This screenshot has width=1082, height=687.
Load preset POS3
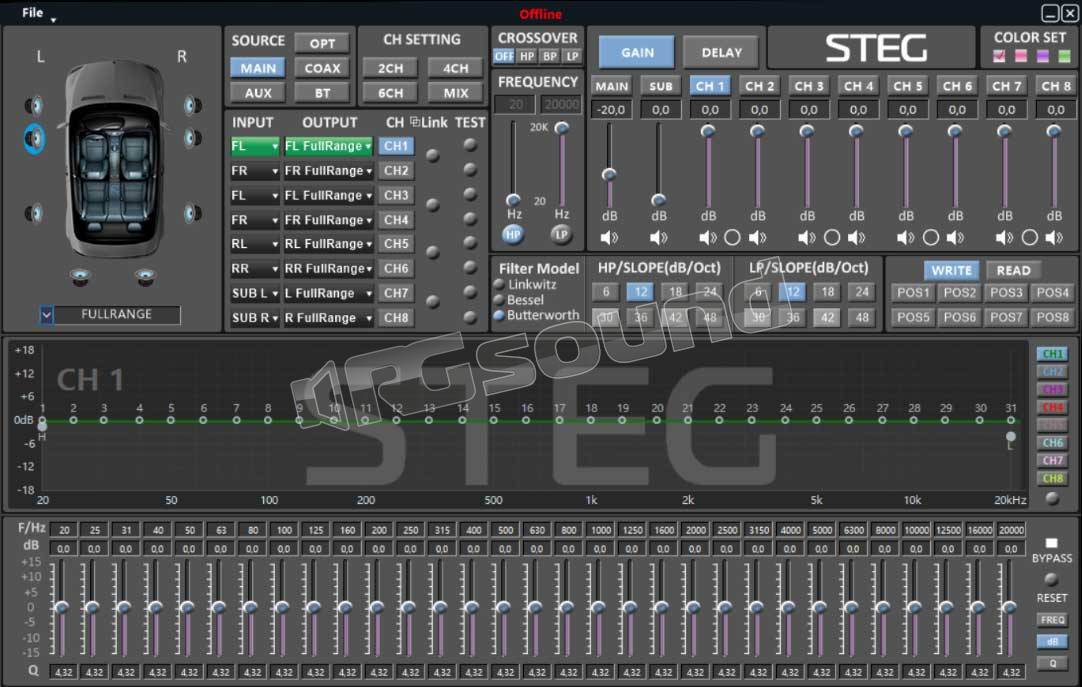(1006, 292)
